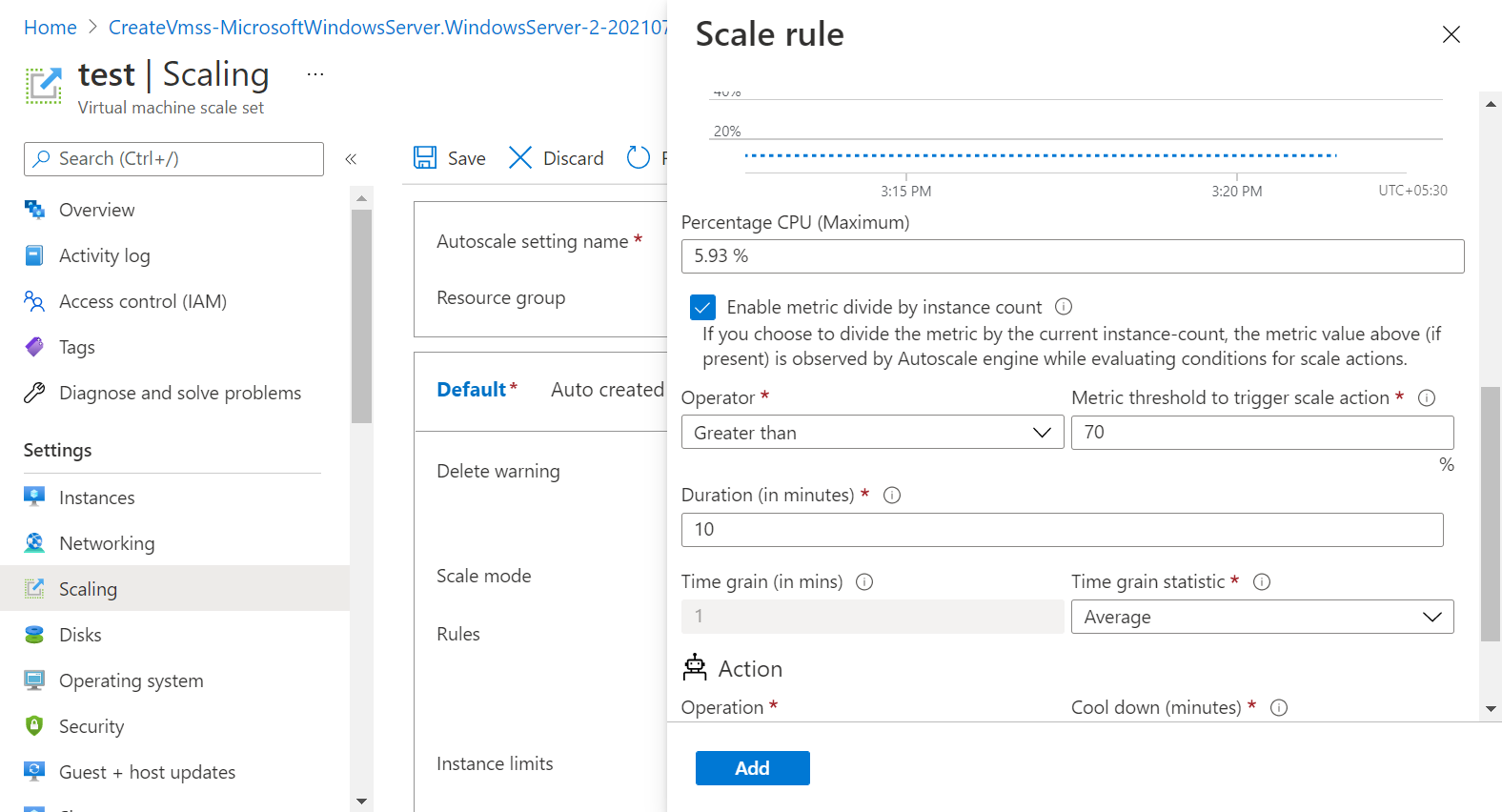Click the Access control (IAM) icon
Image resolution: width=1502 pixels, height=812 pixels.
(34, 301)
